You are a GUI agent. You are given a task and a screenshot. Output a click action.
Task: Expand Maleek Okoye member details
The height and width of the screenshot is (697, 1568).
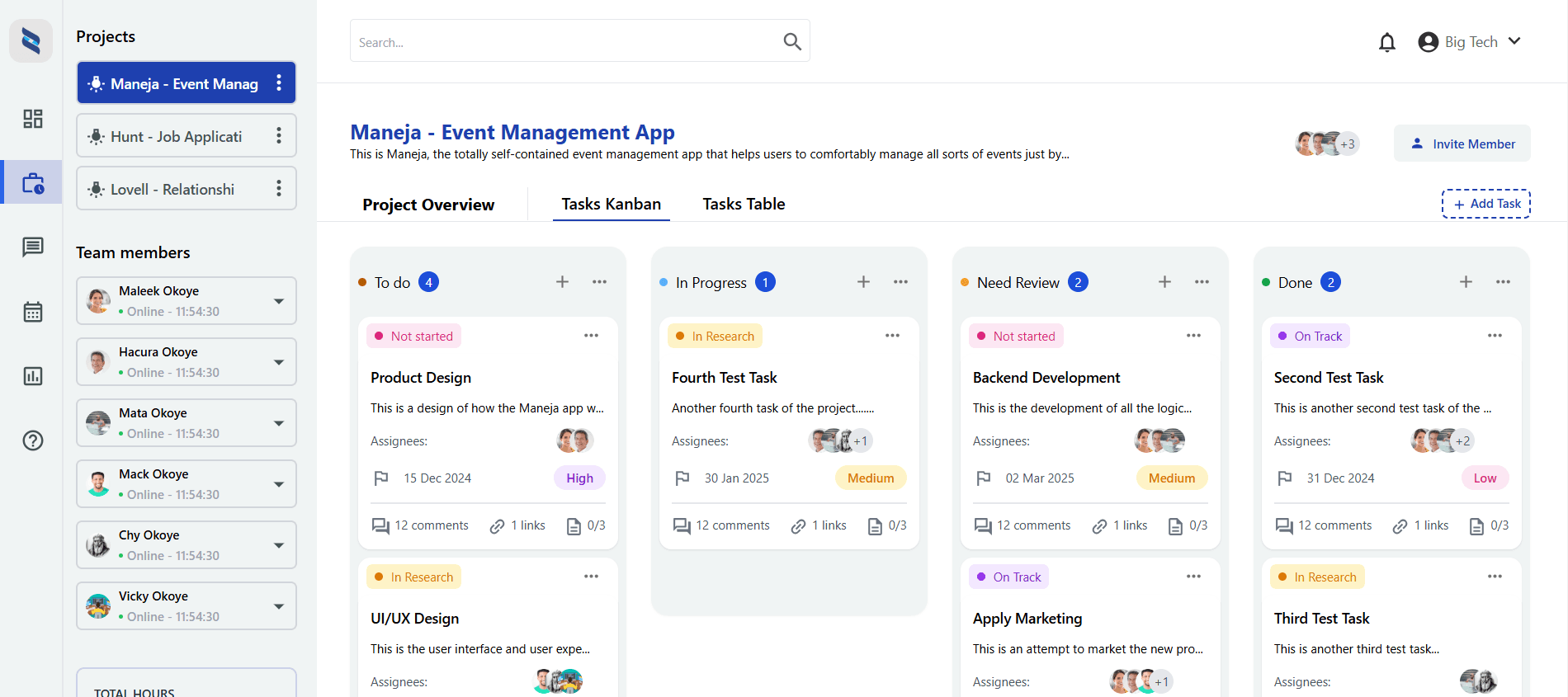point(279,301)
